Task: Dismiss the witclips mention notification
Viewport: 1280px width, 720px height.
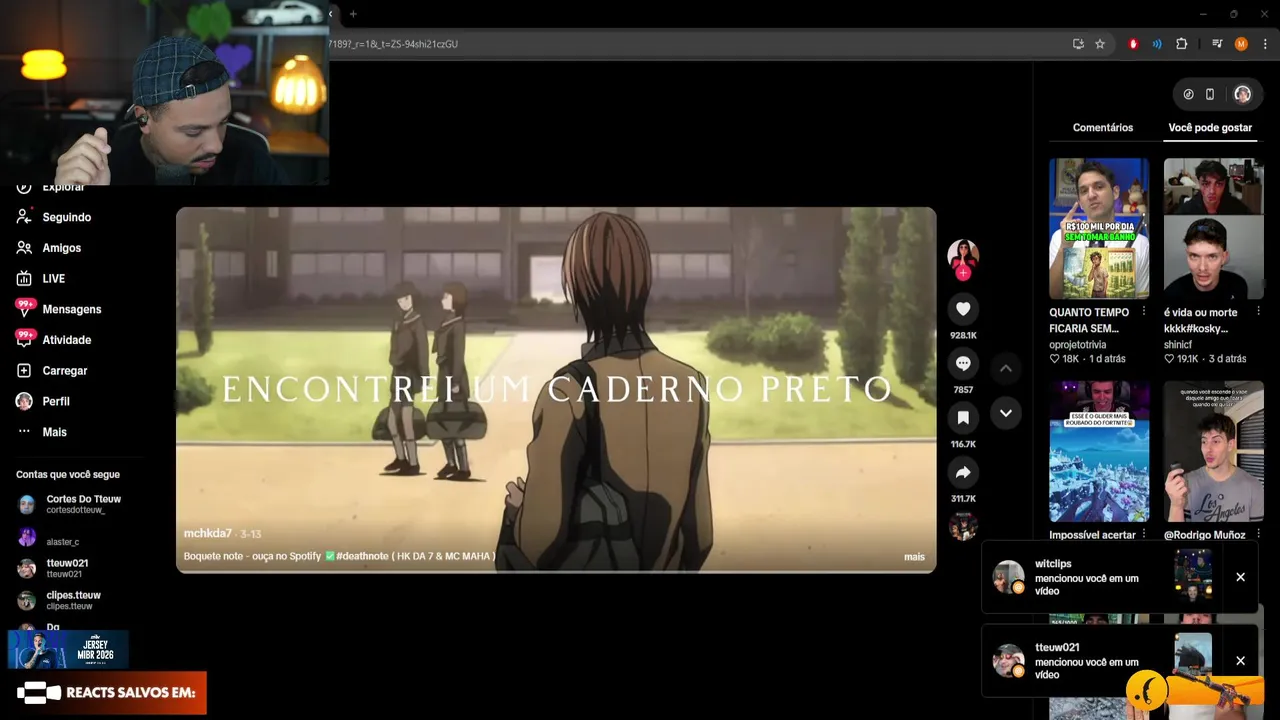Action: [1240, 577]
